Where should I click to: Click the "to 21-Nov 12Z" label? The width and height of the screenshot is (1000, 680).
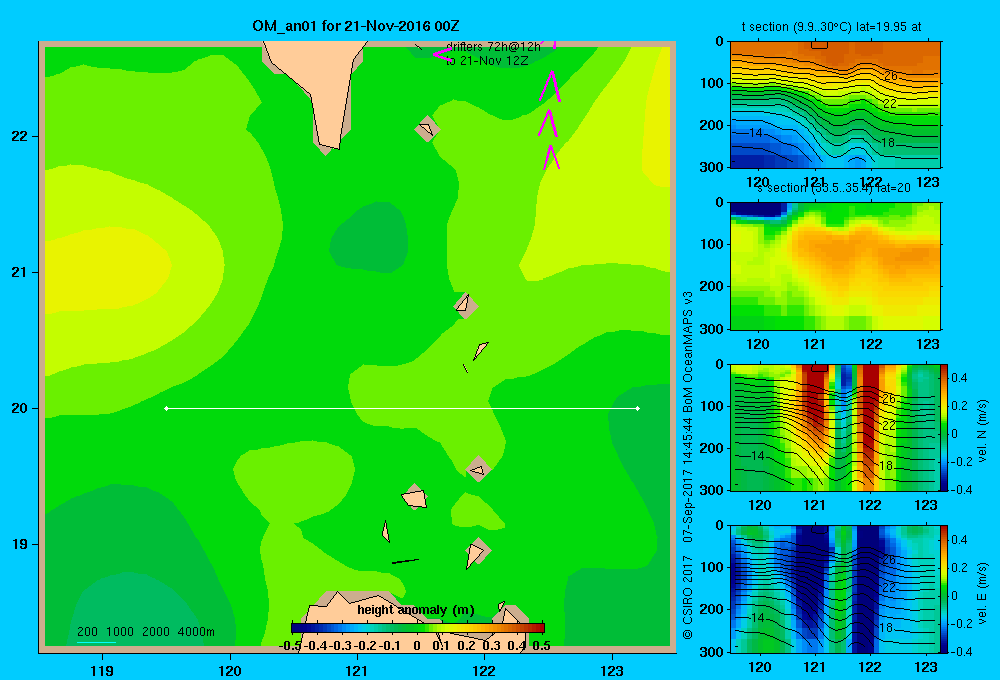(x=487, y=61)
